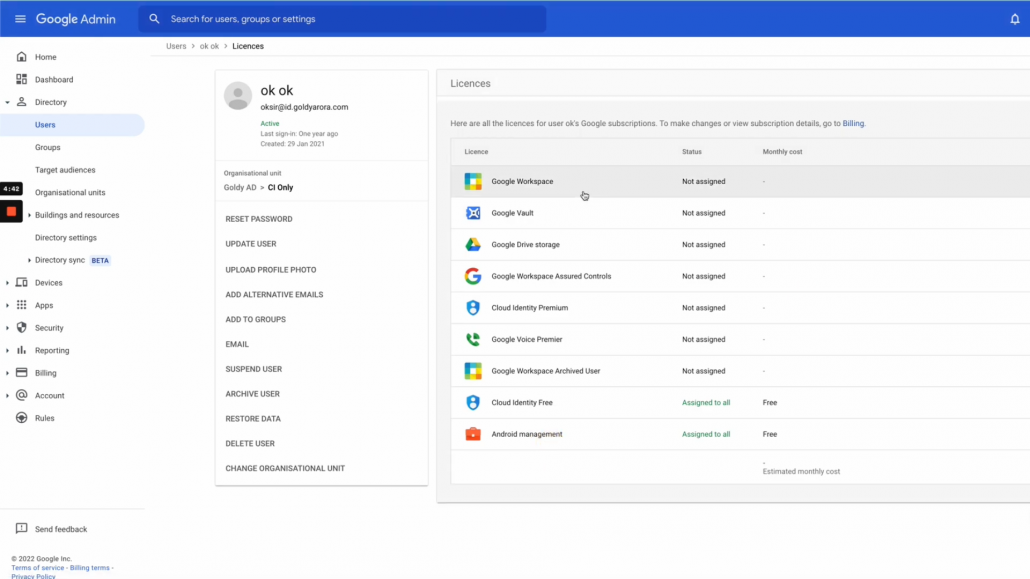Click the Apps grid icon
Image resolution: width=1030 pixels, height=579 pixels.
pos(22,305)
